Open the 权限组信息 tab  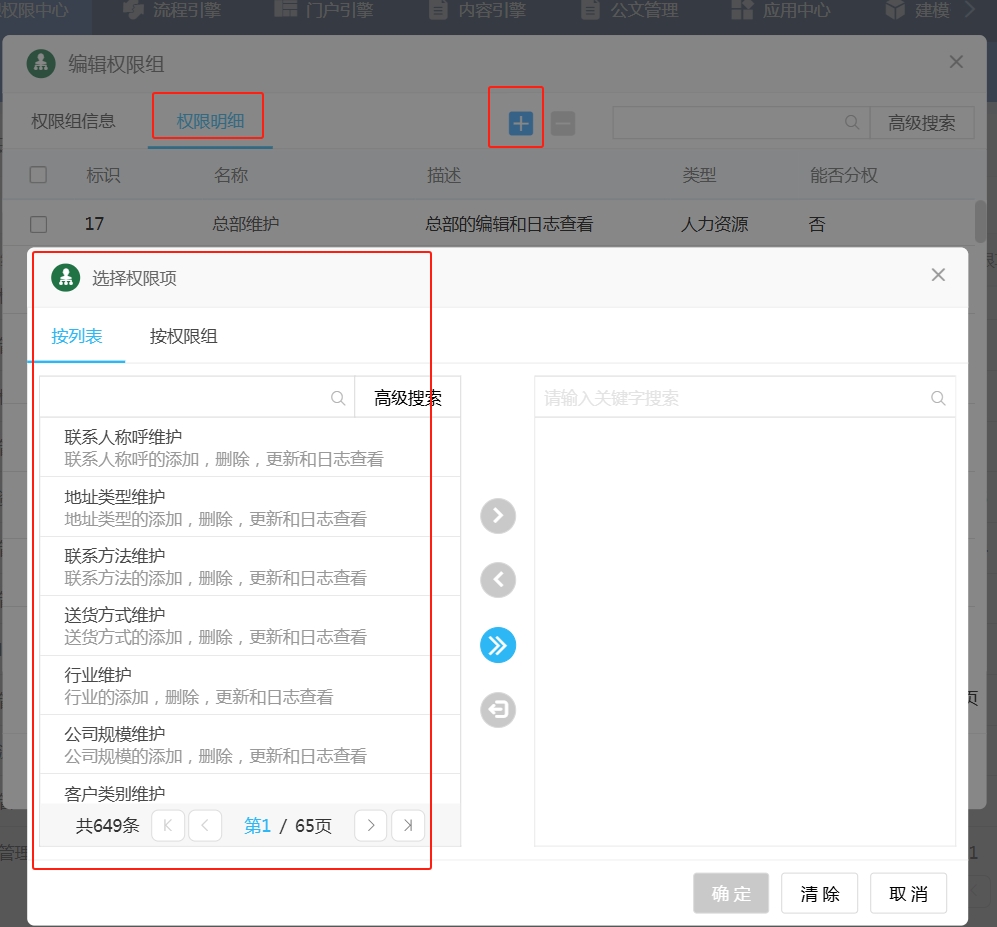tap(73, 121)
